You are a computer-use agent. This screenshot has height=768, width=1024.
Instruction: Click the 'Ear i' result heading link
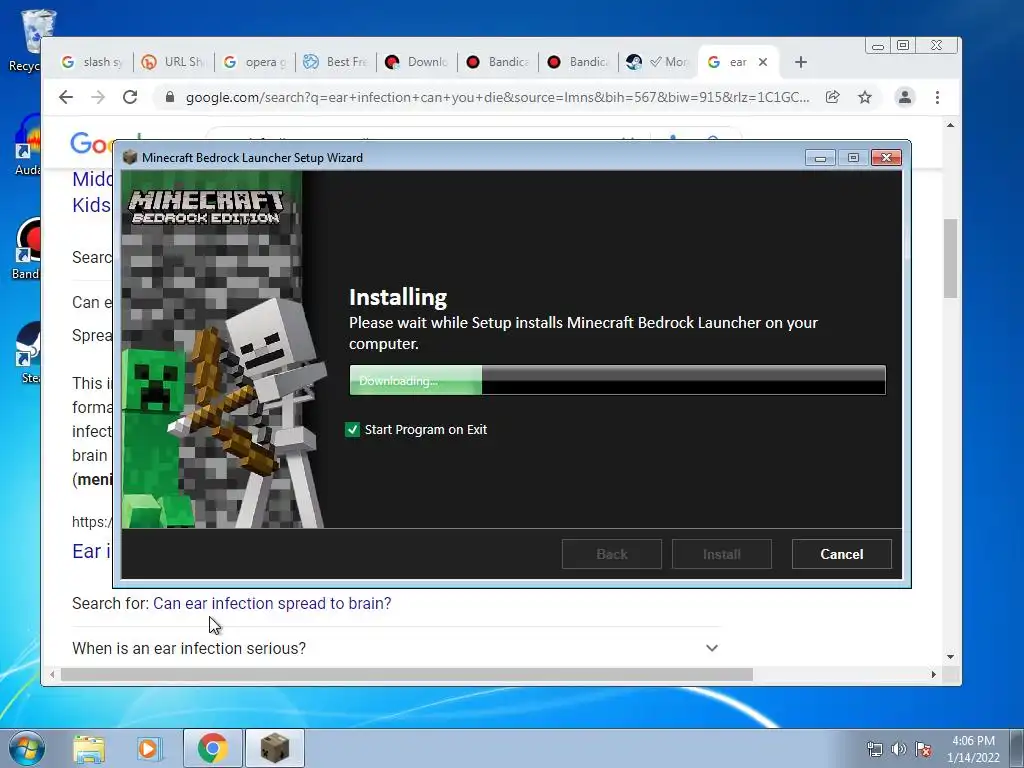[91, 551]
